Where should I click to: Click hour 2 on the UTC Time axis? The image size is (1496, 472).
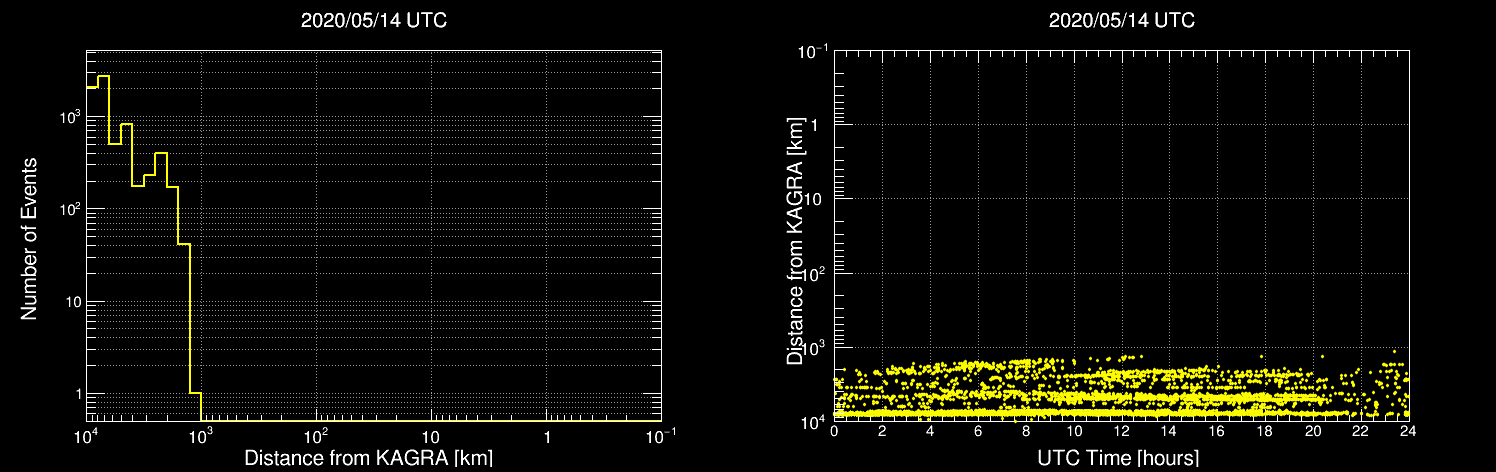[x=882, y=433]
